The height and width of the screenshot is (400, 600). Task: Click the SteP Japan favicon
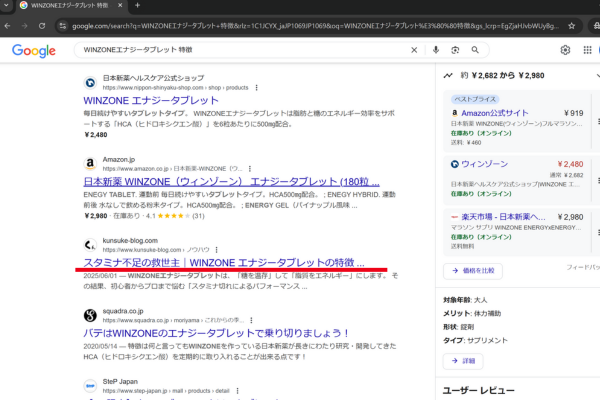click(x=90, y=386)
